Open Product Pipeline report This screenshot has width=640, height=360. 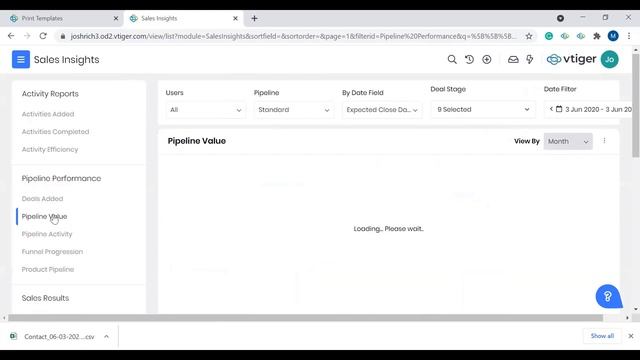tap(48, 269)
